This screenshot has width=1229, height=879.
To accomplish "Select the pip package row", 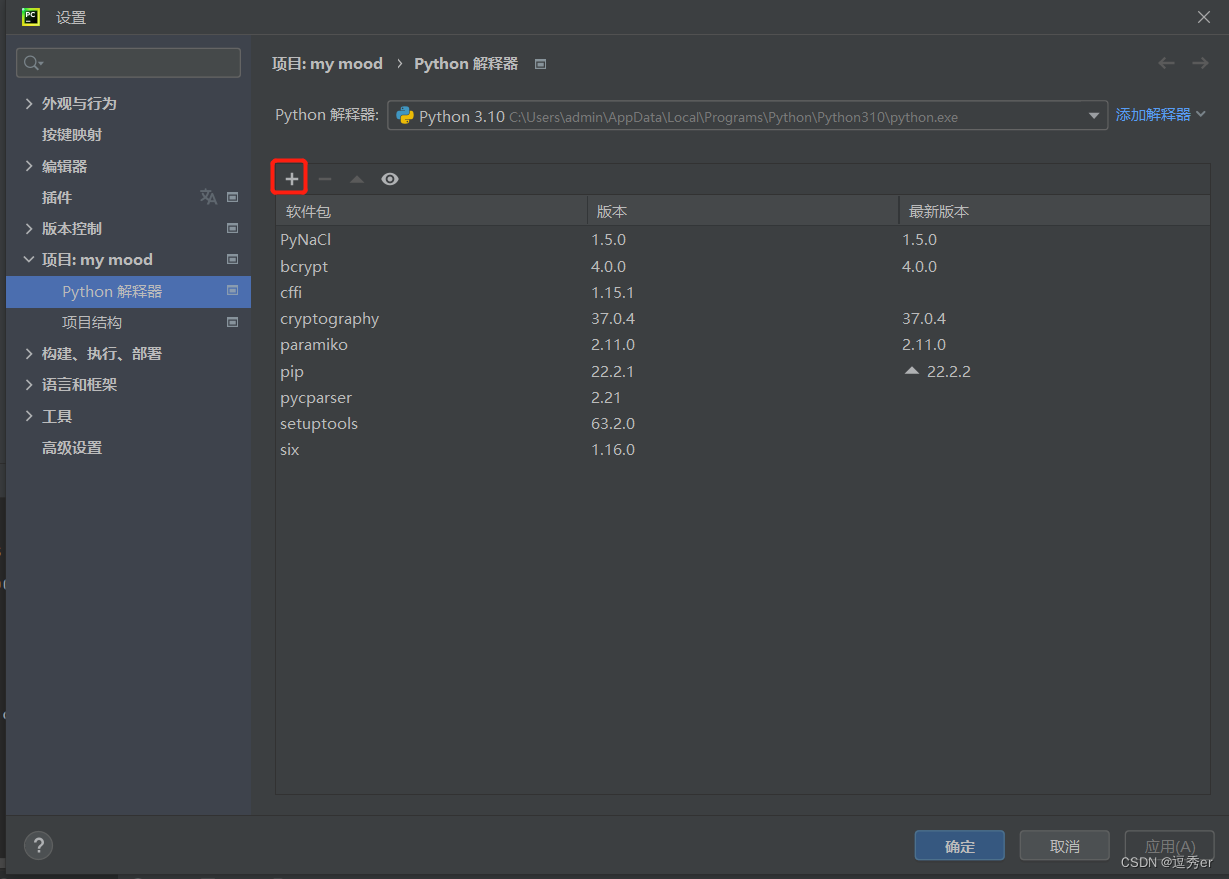I will tap(743, 371).
